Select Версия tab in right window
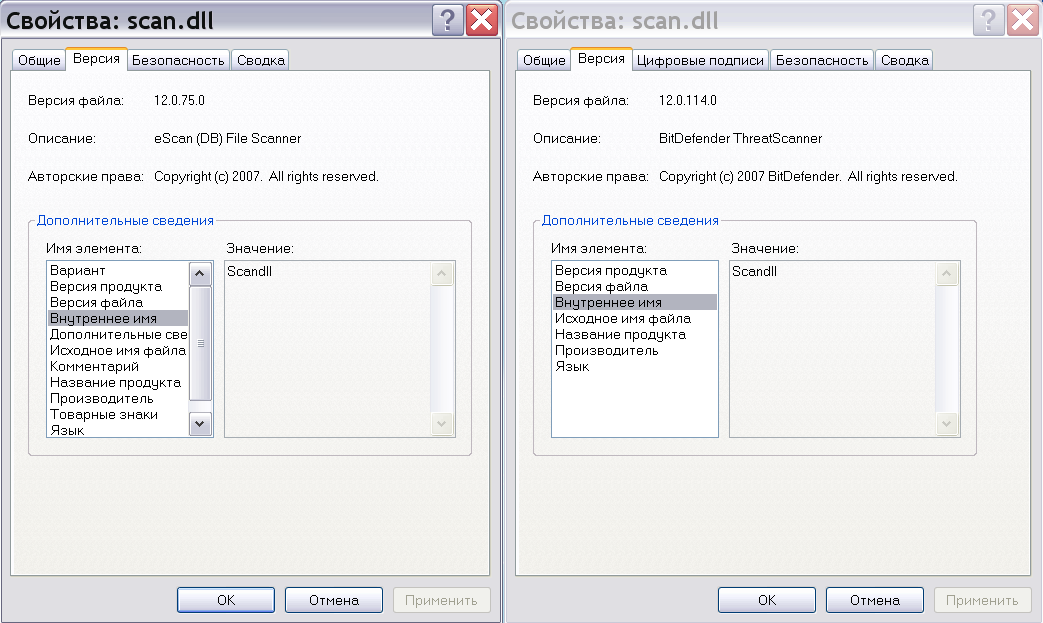Image resolution: width=1043 pixels, height=623 pixels. point(601,59)
